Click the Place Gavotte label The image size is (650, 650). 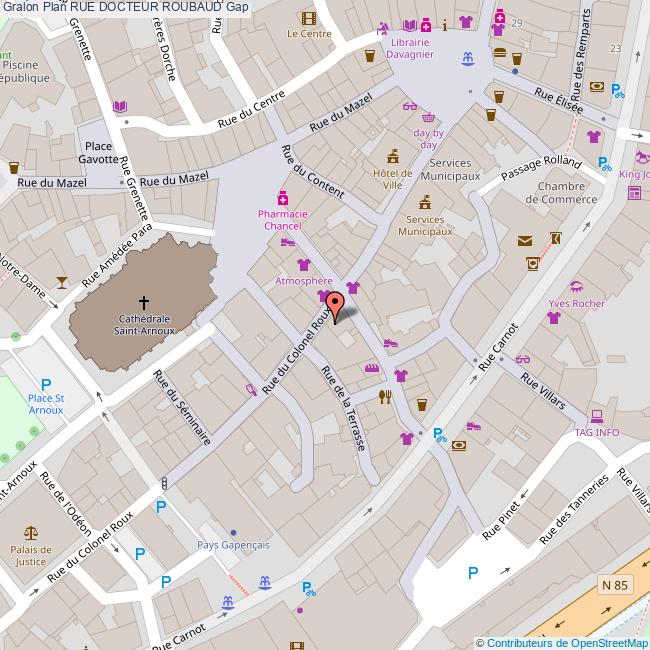click(x=98, y=152)
